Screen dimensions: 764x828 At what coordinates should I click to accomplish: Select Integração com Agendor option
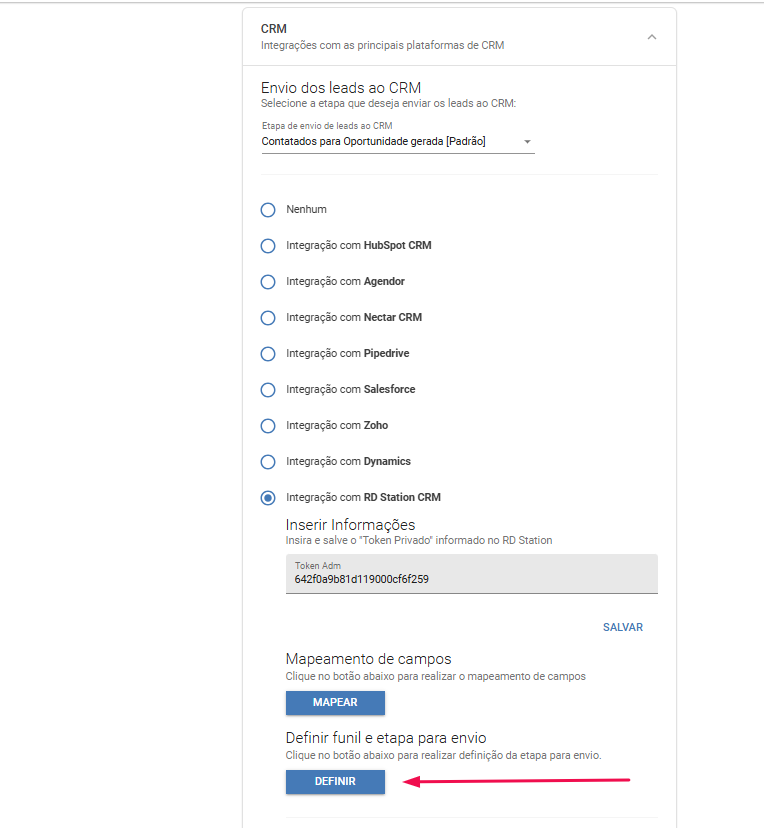tap(268, 281)
